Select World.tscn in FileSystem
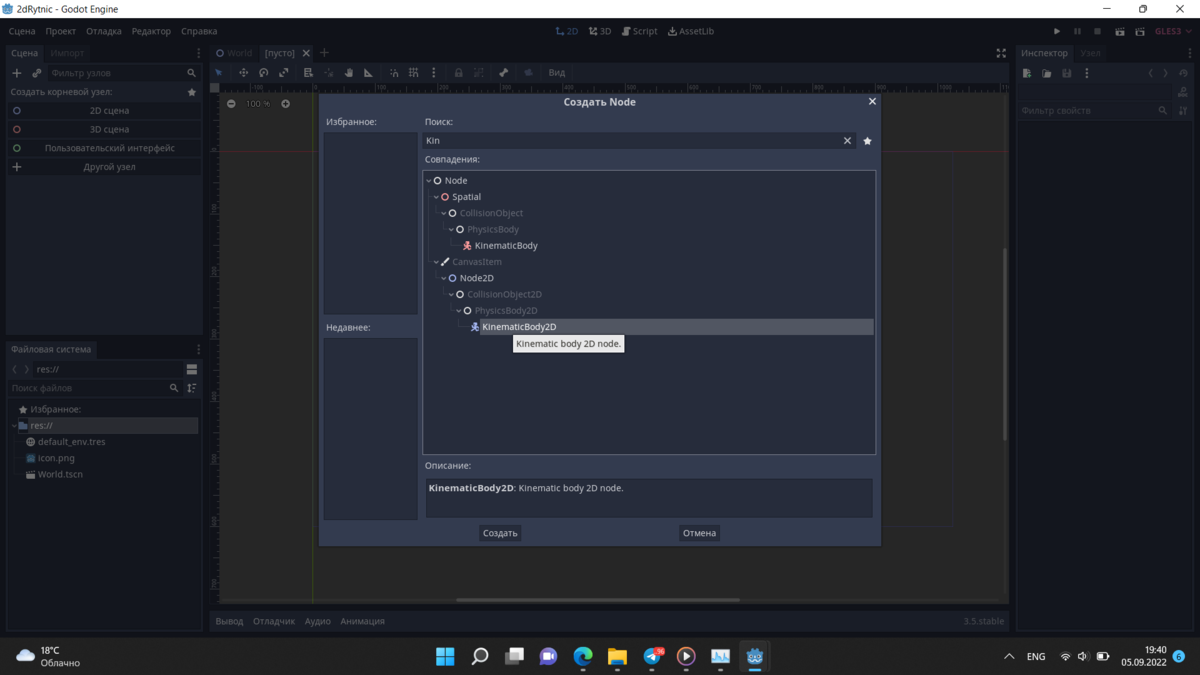 coord(60,474)
